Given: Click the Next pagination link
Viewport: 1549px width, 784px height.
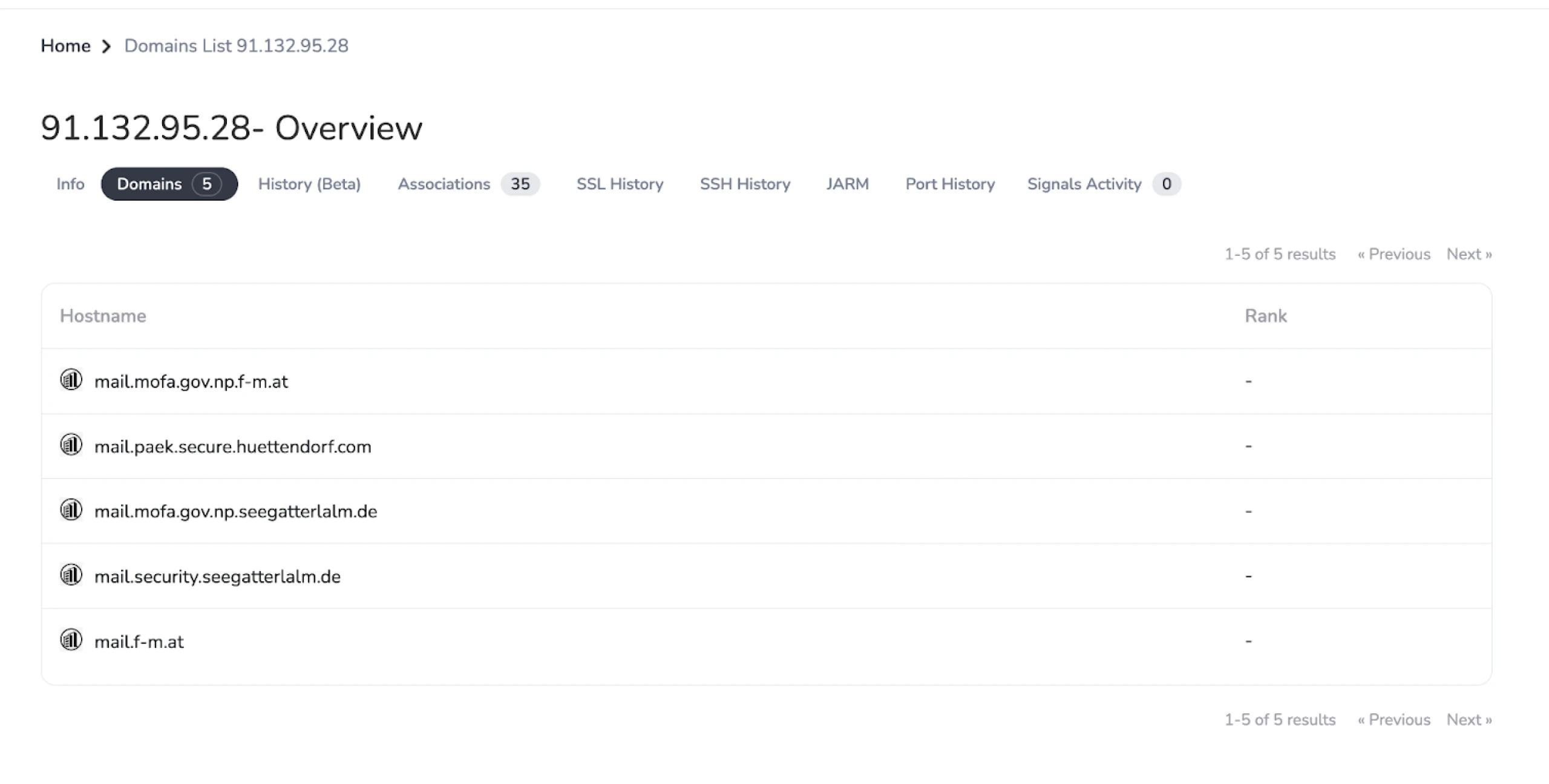Looking at the screenshot, I should 1468,254.
